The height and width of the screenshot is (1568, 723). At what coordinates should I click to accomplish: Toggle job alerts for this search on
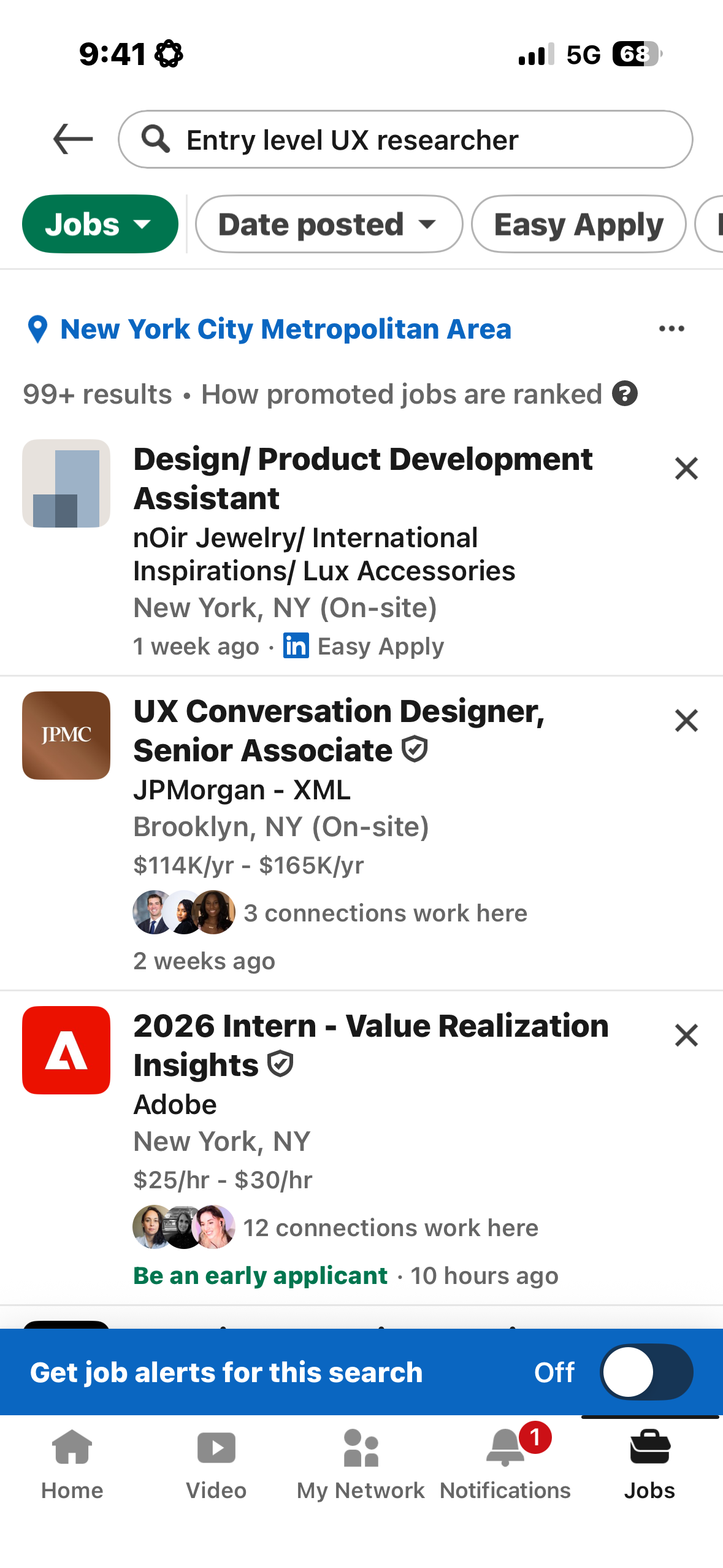[646, 1372]
